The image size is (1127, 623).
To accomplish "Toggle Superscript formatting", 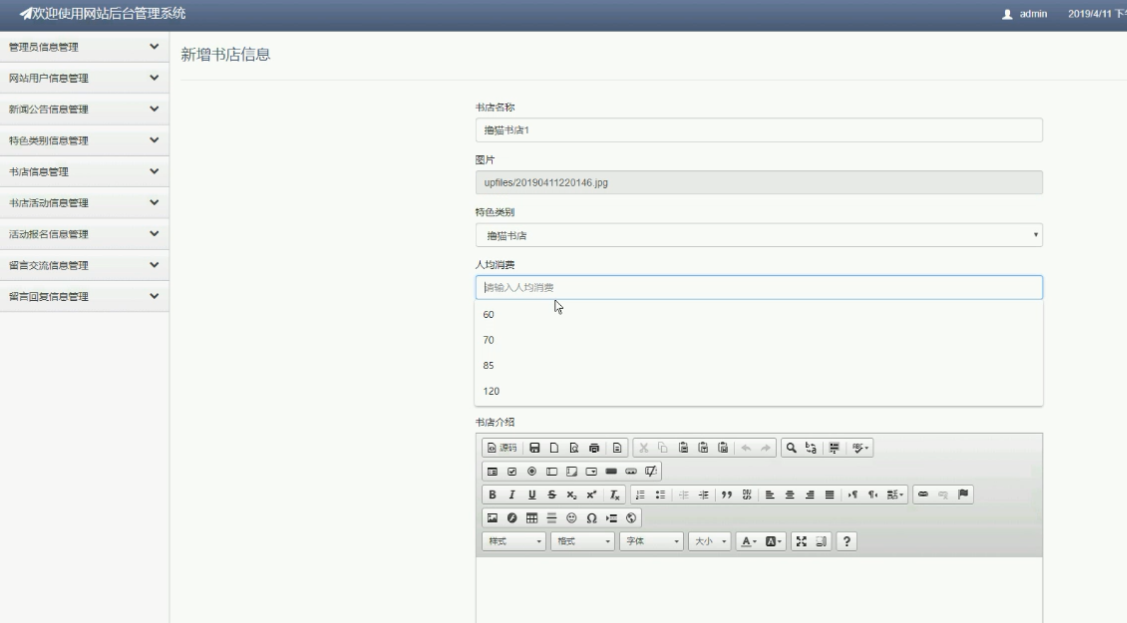I will coord(591,494).
